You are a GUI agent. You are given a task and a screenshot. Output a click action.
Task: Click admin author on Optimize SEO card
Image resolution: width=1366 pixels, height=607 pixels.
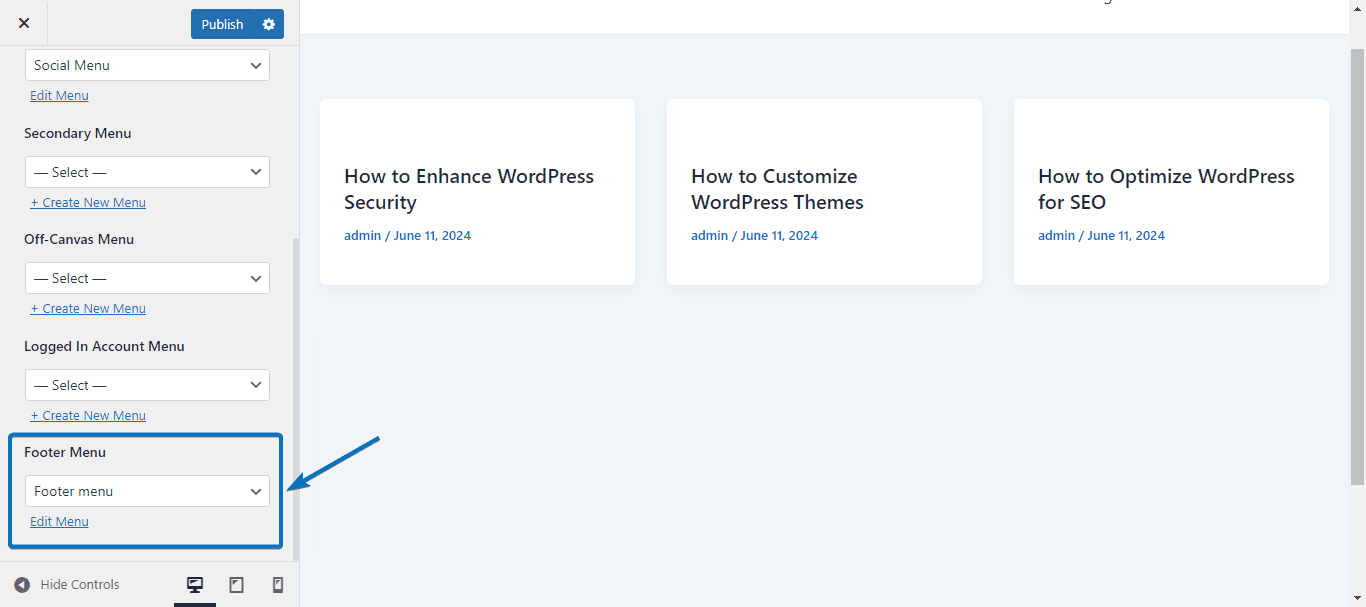(x=1056, y=236)
